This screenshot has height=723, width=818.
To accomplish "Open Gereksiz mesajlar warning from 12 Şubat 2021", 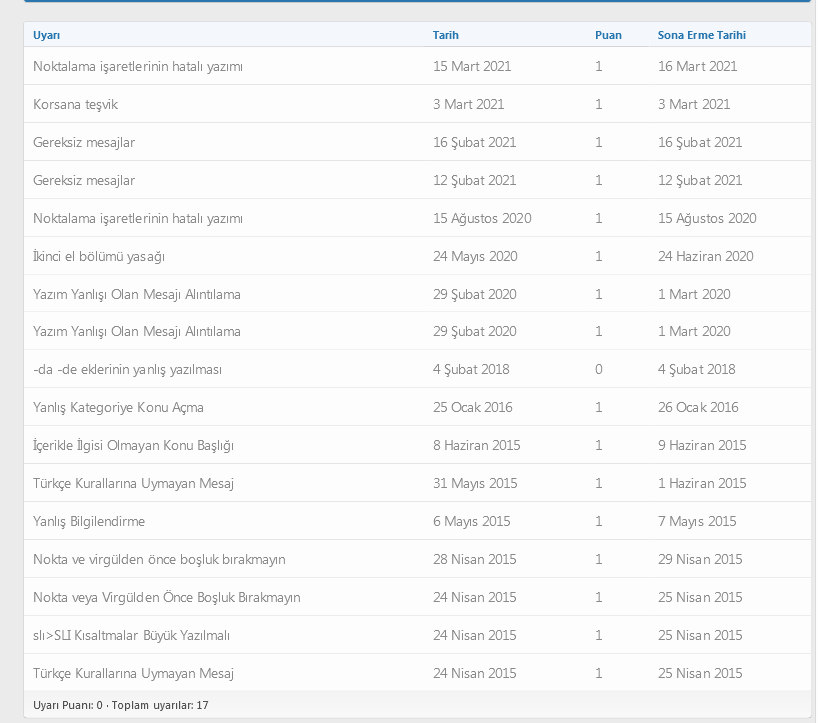I will point(84,180).
